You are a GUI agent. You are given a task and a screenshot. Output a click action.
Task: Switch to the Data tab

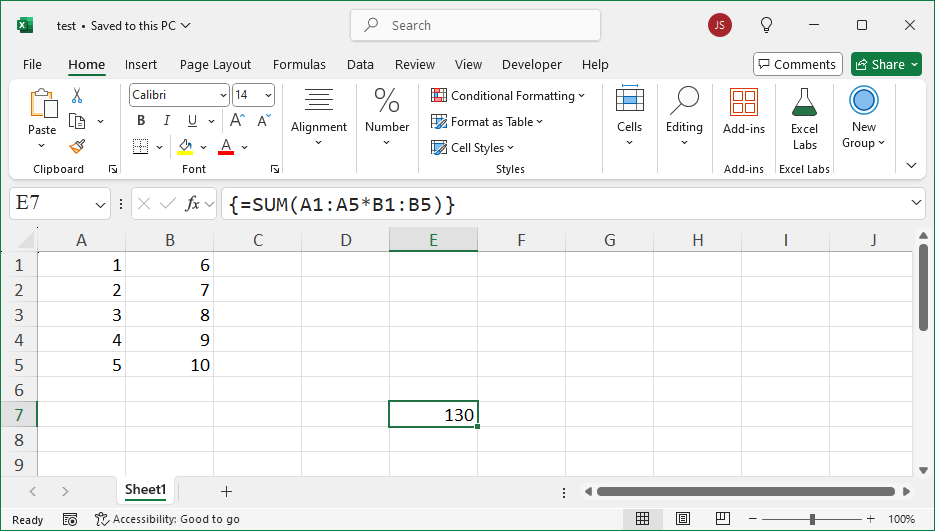[360, 64]
